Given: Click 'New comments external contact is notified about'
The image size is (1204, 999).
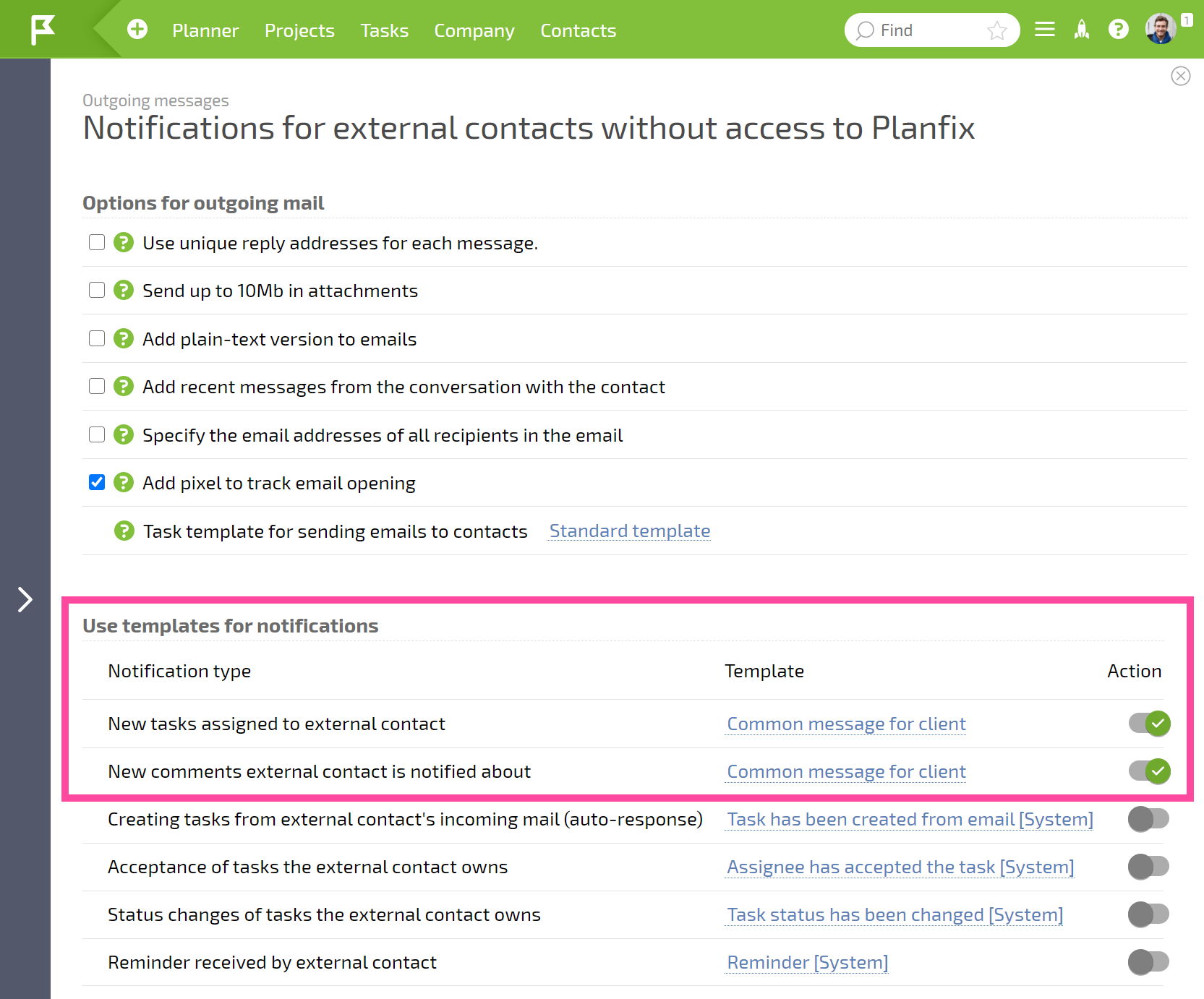Looking at the screenshot, I should [319, 771].
